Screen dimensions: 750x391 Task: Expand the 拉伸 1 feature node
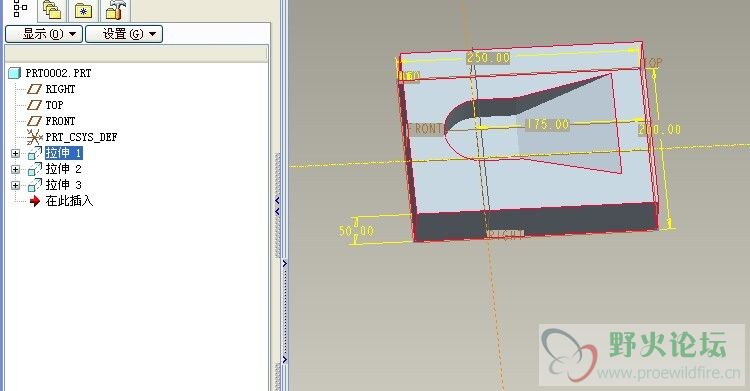point(15,153)
